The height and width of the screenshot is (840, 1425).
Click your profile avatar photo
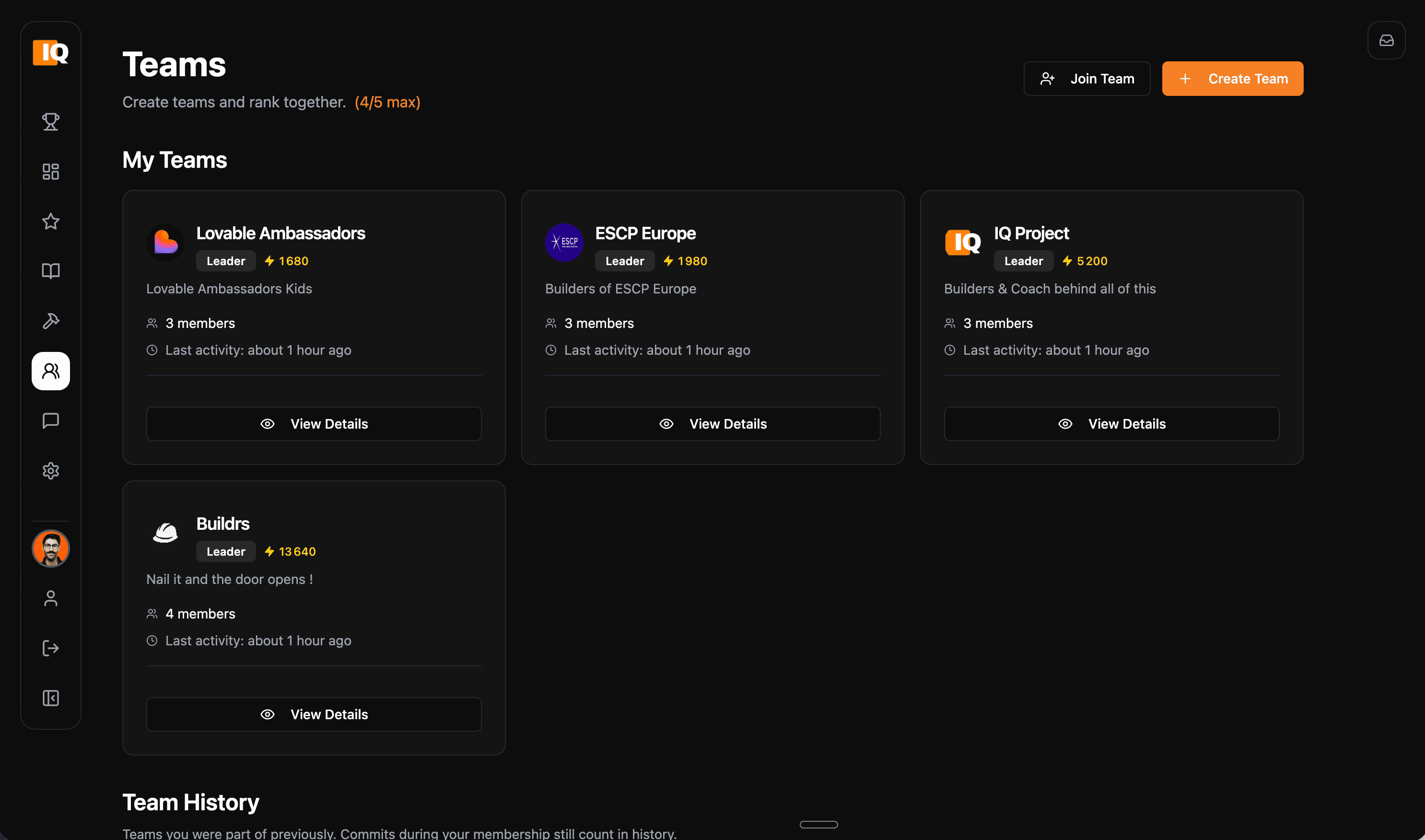(50, 548)
